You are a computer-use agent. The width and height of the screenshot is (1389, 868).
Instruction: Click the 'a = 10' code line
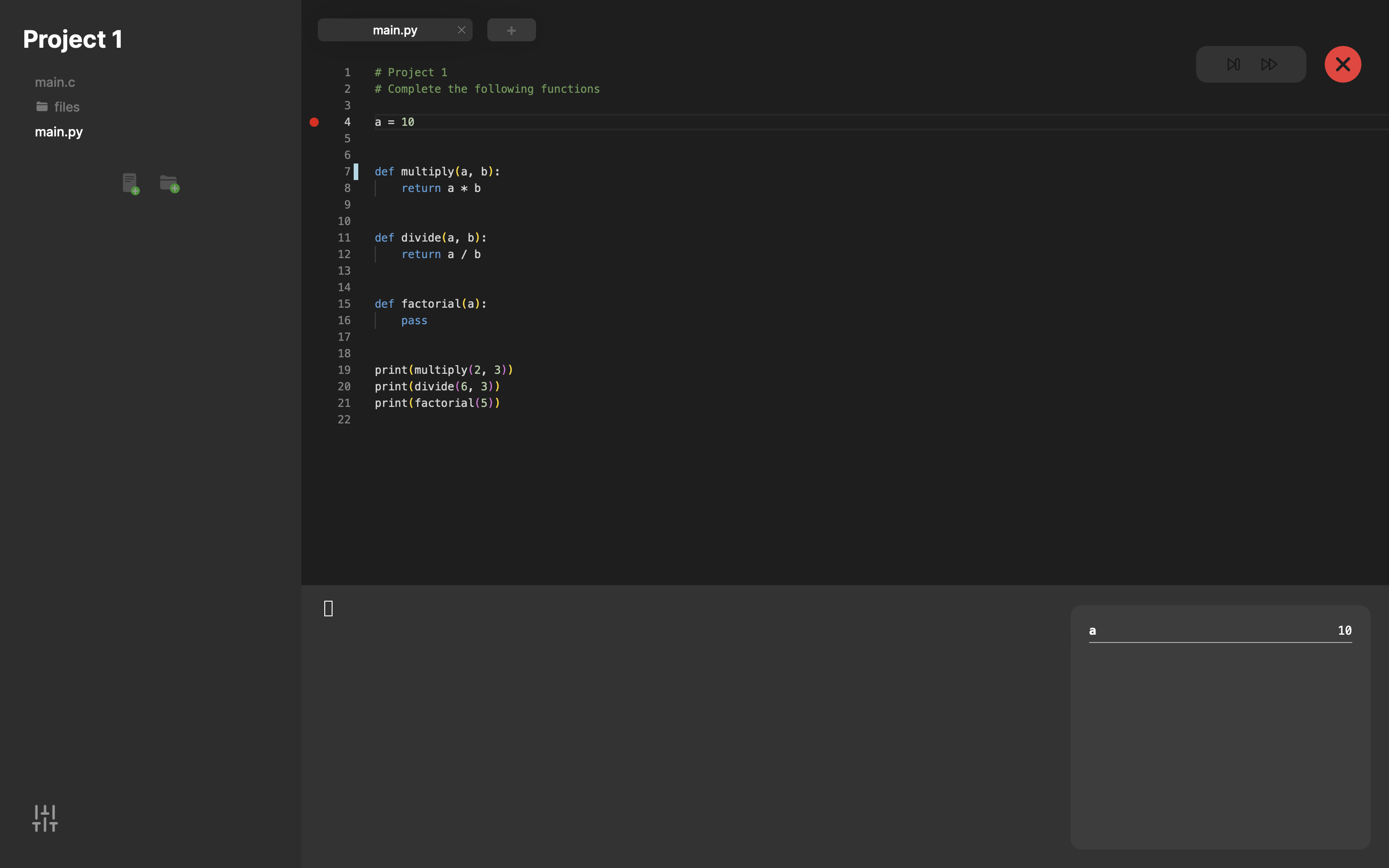click(394, 122)
